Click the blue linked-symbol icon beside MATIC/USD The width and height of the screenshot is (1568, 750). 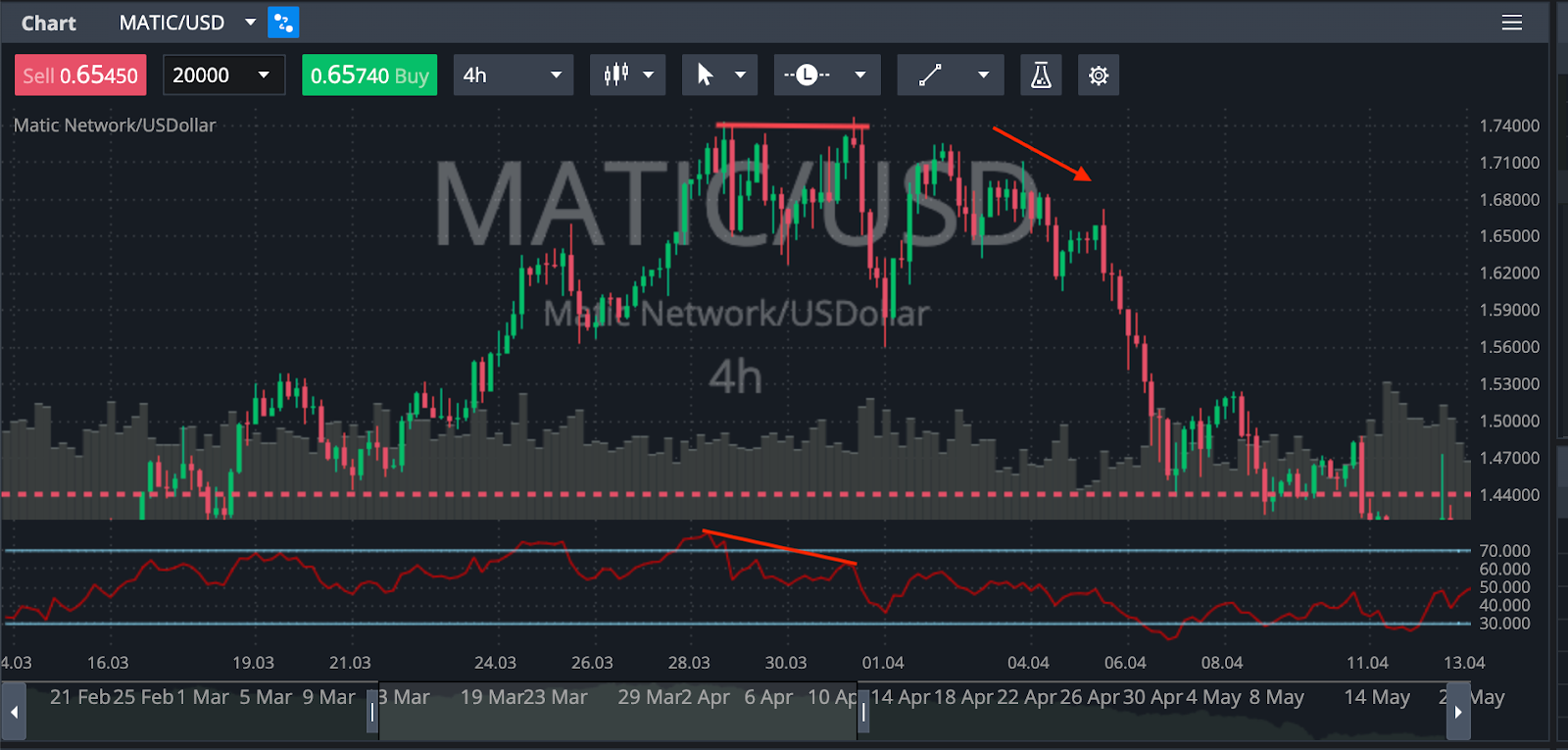coord(283,23)
